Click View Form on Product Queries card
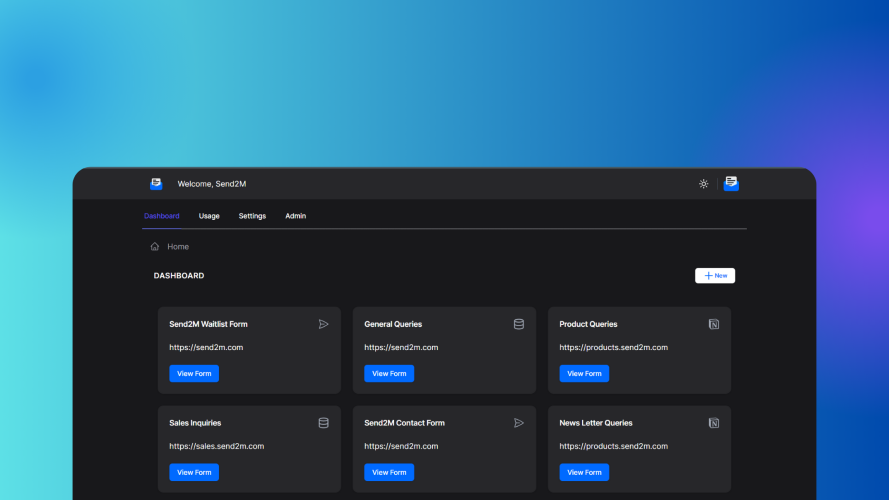 (x=584, y=373)
